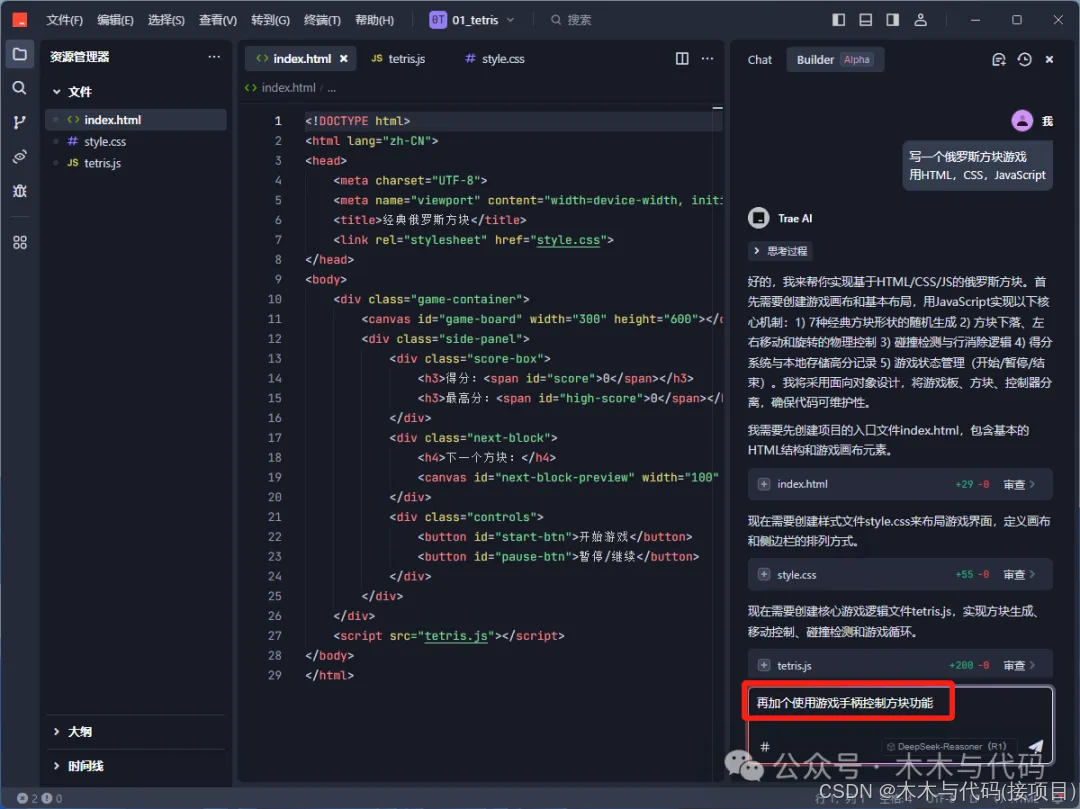Open editor more actions ellipsis
This screenshot has width=1080, height=809.
(x=707, y=59)
